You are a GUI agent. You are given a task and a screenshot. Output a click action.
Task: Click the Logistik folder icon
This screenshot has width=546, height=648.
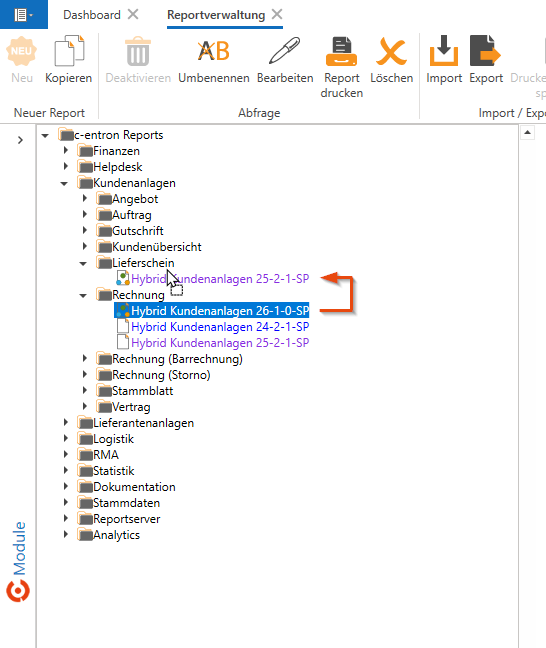(85, 438)
